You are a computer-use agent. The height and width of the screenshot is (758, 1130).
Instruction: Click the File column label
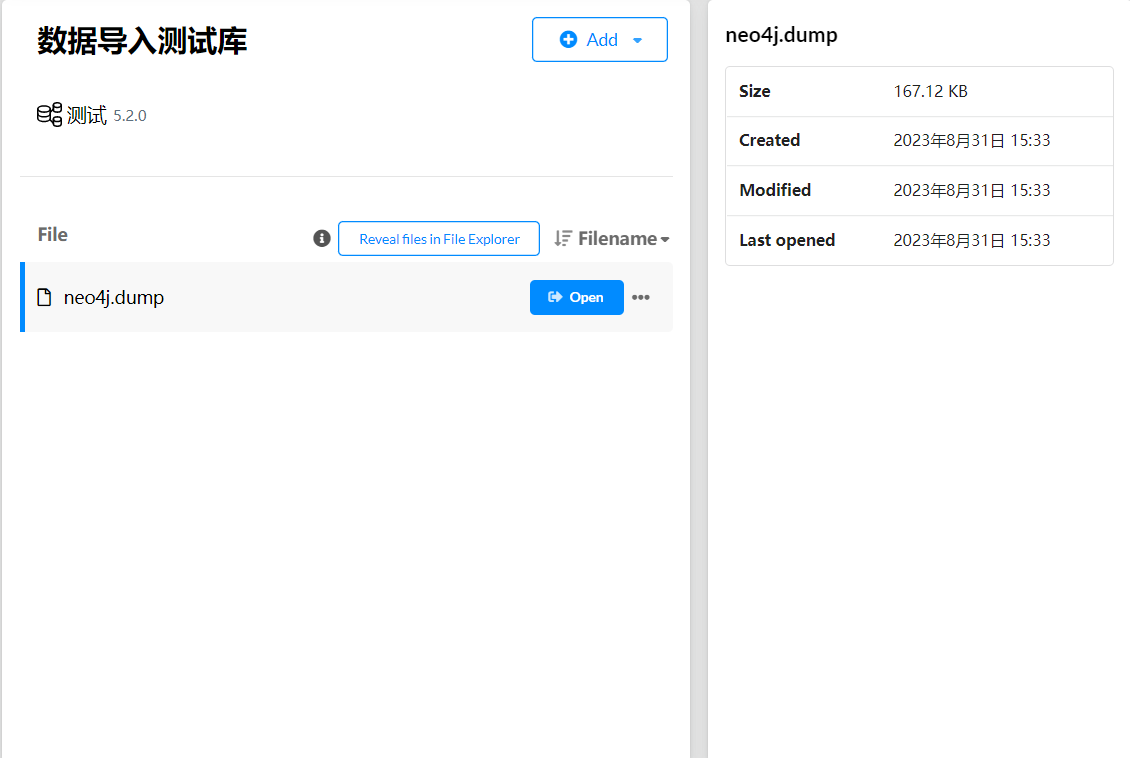(x=53, y=235)
